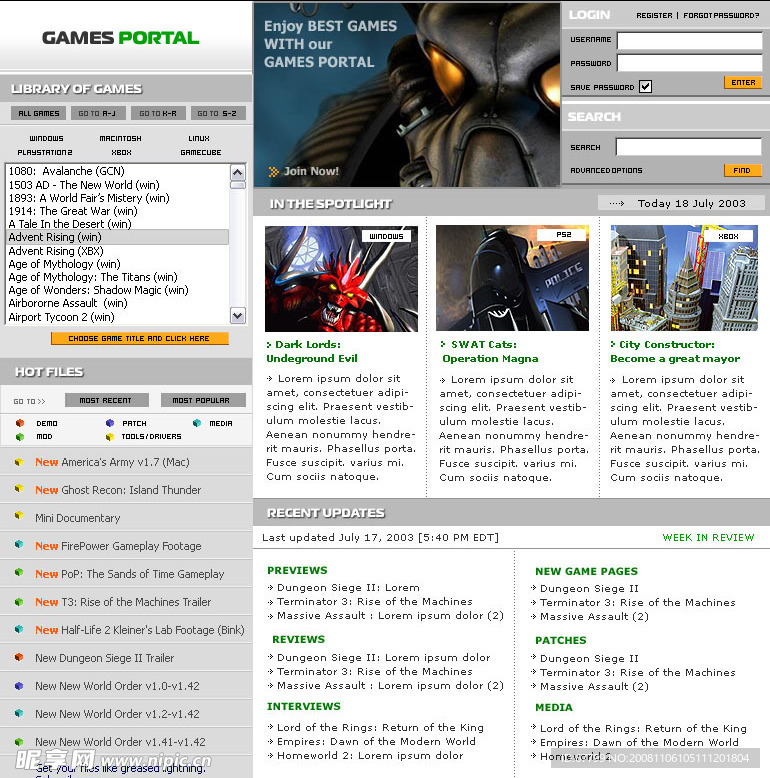Select the Tools/Drivers cube icon in the legend
This screenshot has height=778, width=770.
(x=110, y=437)
